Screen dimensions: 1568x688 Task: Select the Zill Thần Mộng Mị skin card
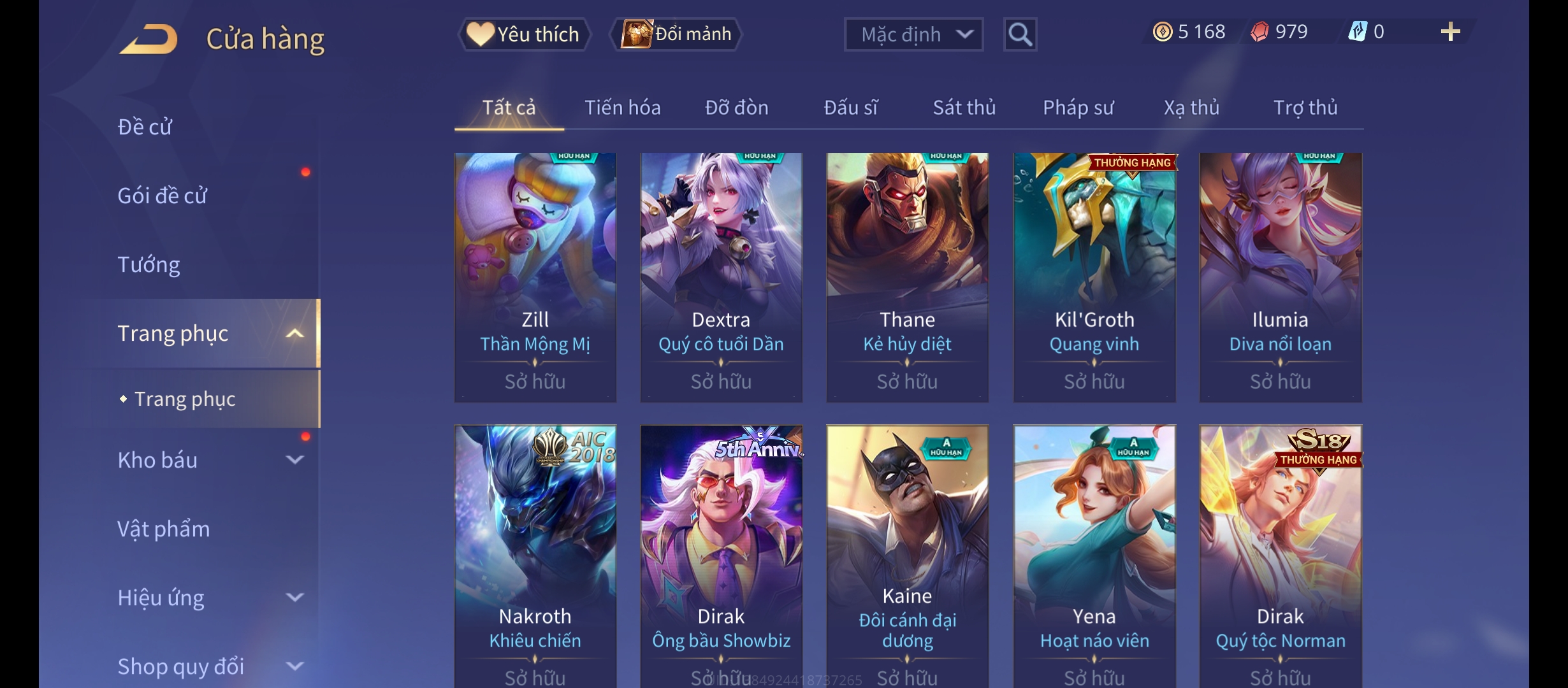pos(535,277)
